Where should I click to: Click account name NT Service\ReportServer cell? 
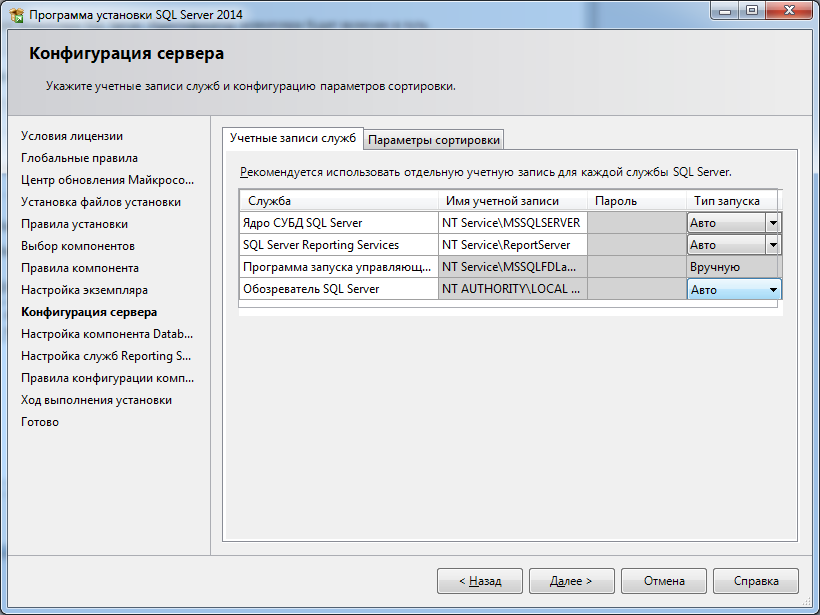pyautogui.click(x=511, y=245)
